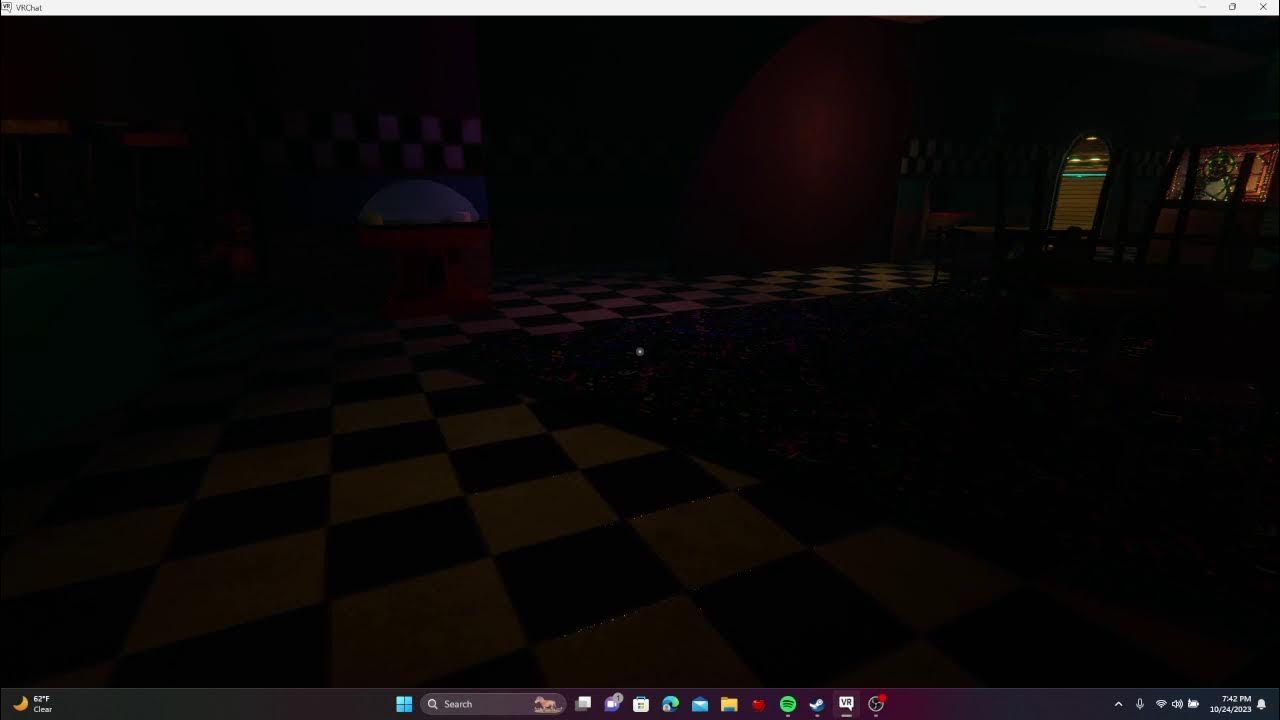The image size is (1280, 720).
Task: Switch to Spotify from the taskbar
Action: pyautogui.click(x=788, y=704)
